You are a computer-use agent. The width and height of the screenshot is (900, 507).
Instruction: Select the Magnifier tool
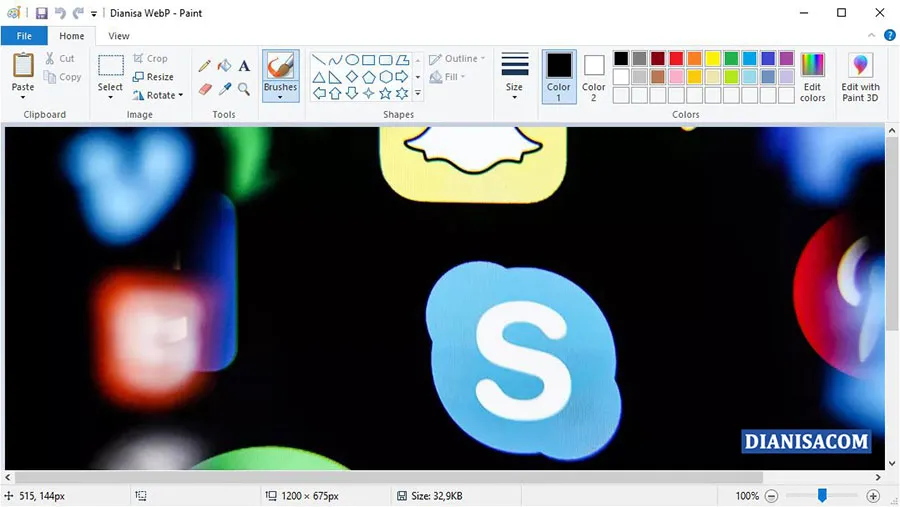(x=244, y=89)
